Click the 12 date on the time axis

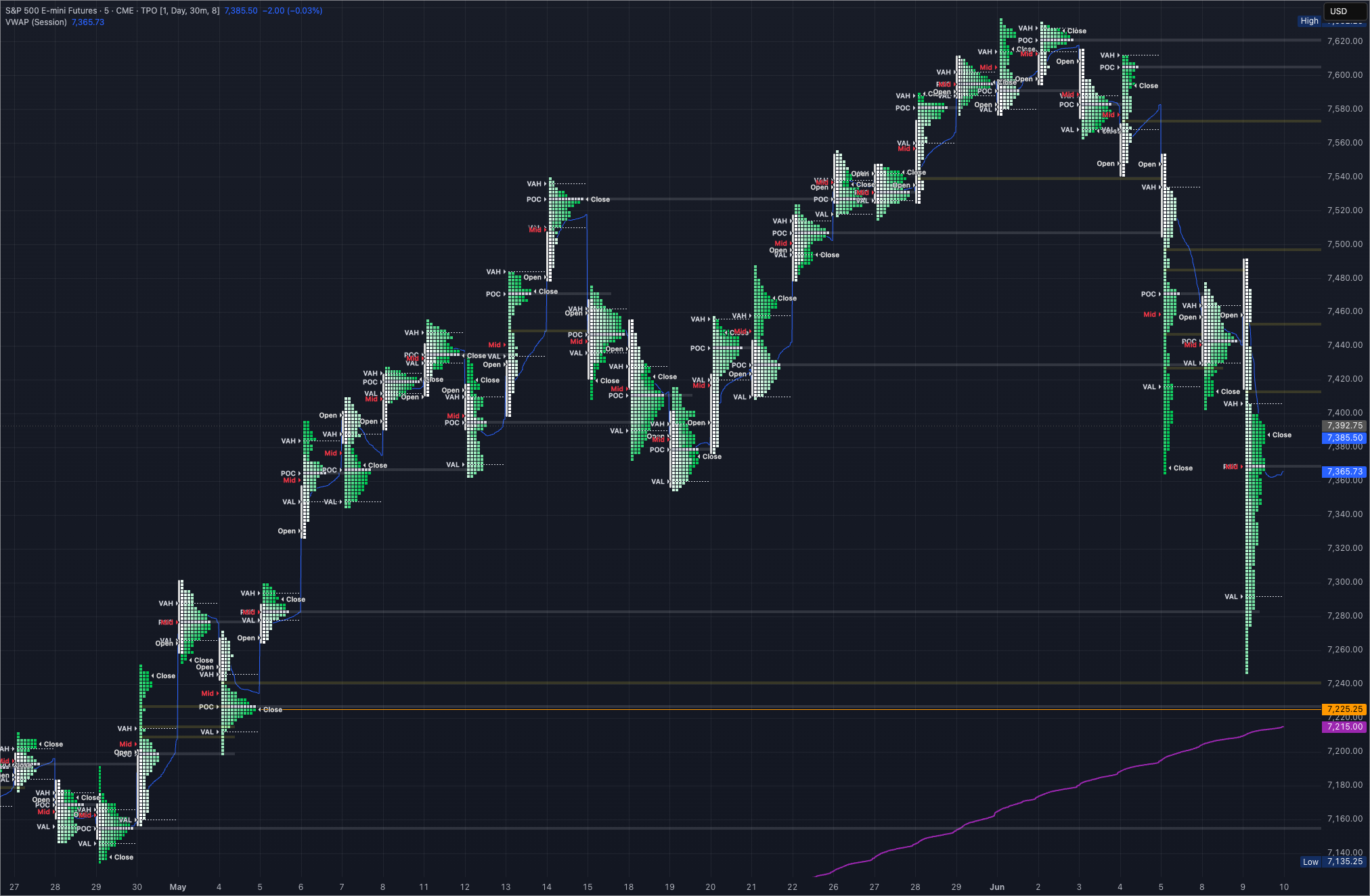point(465,887)
